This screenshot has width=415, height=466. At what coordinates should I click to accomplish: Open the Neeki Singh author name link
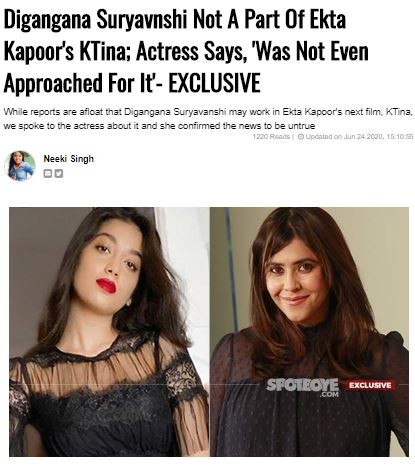coord(69,159)
